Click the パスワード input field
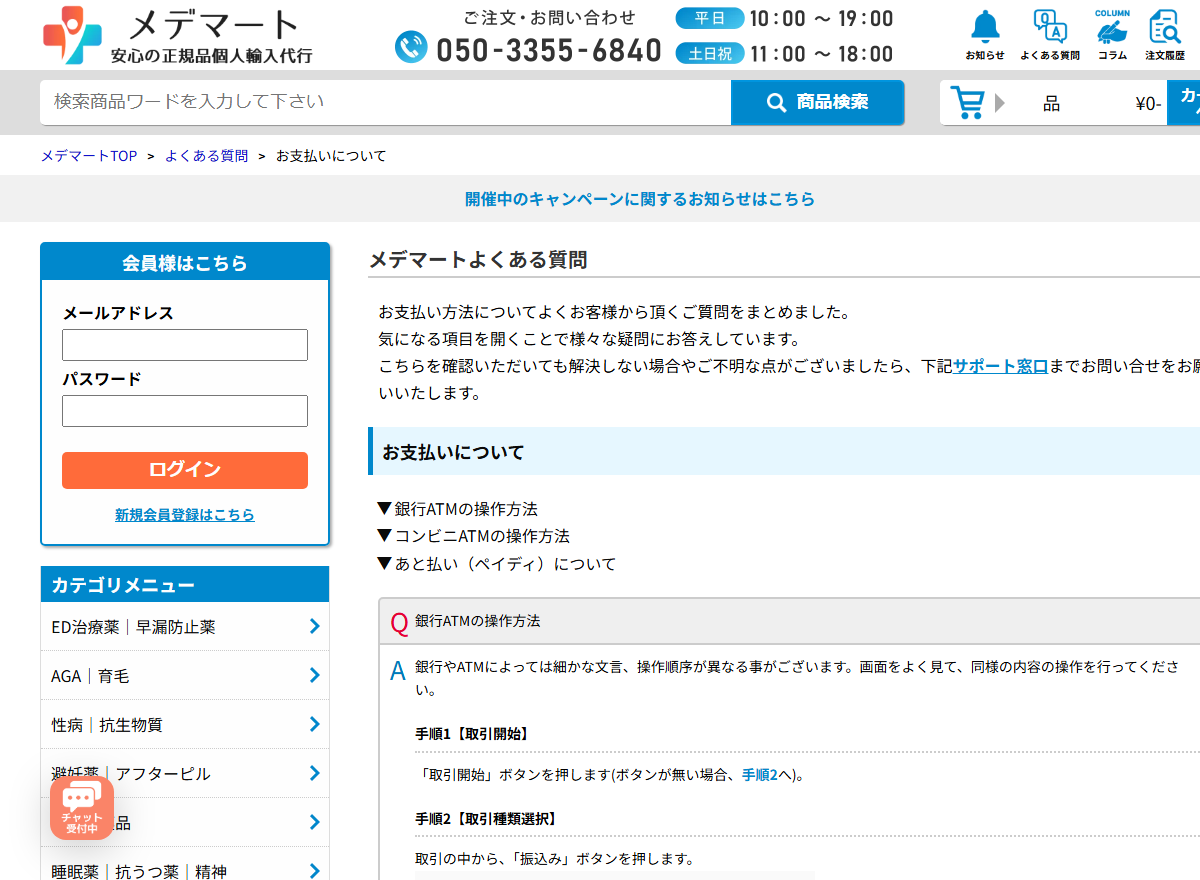Viewport: 1200px width, 880px height. pos(185,411)
